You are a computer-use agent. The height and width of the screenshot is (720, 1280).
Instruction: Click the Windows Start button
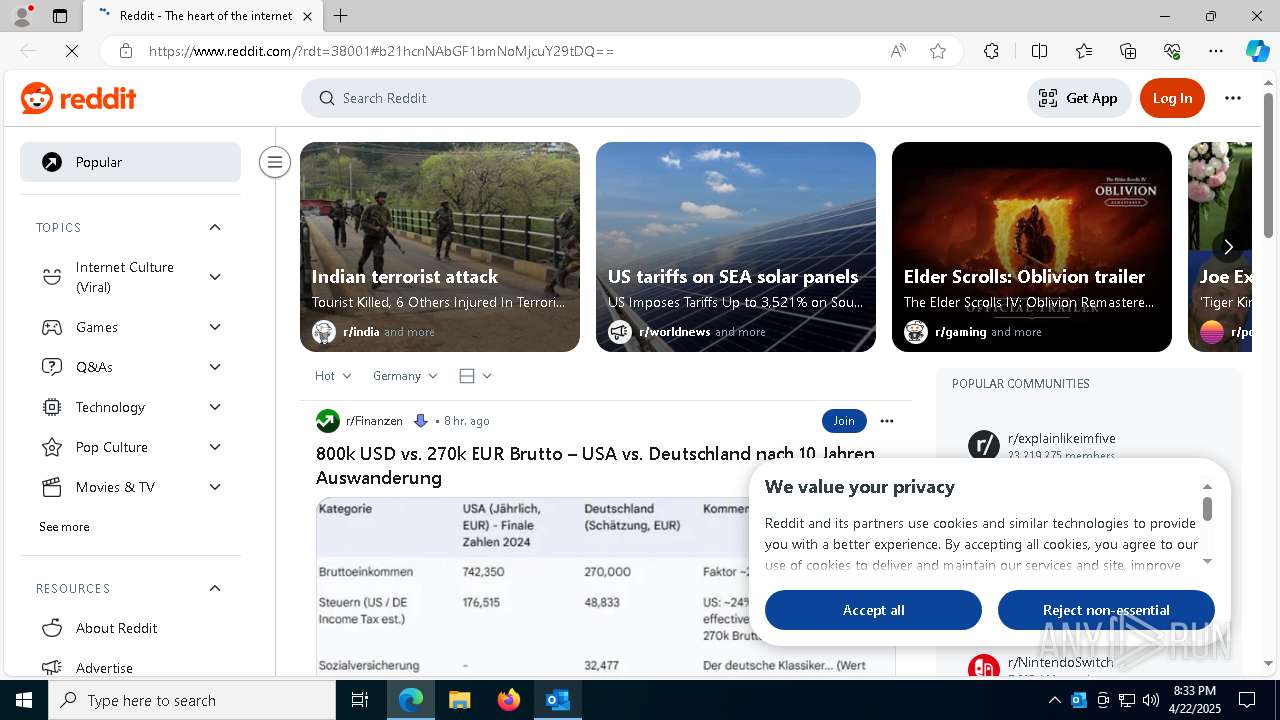pos(24,700)
